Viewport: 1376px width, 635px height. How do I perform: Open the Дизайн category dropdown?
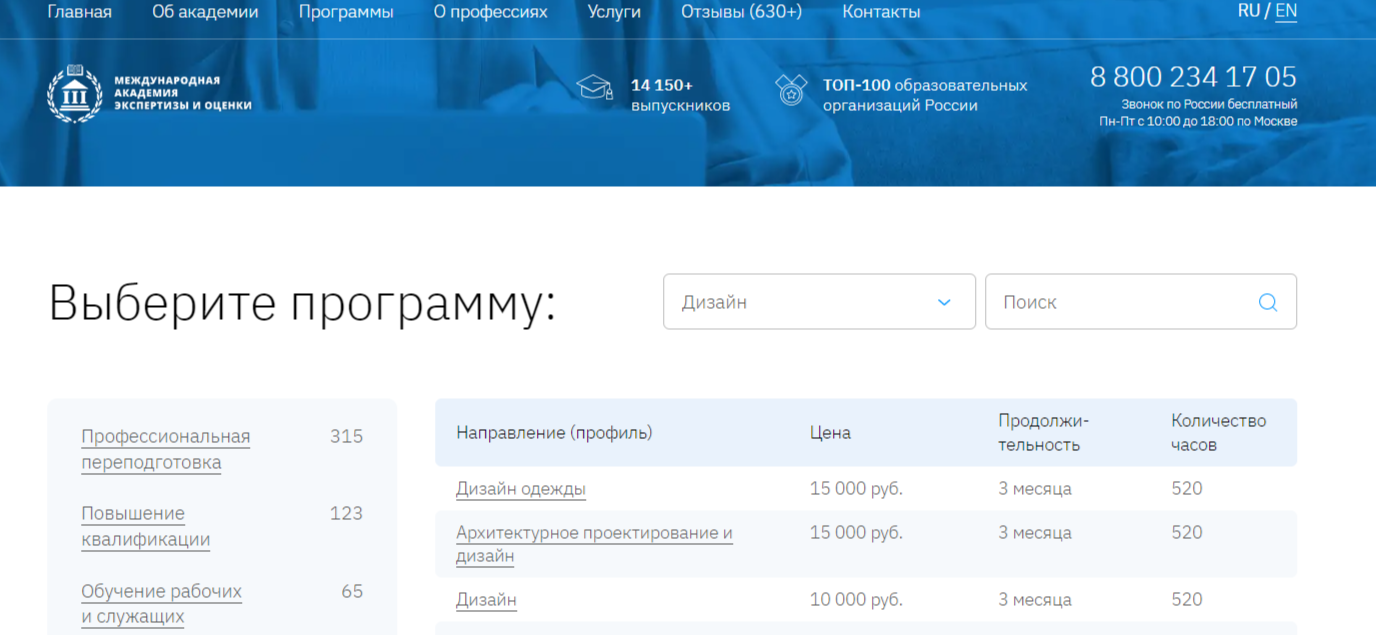click(x=818, y=301)
